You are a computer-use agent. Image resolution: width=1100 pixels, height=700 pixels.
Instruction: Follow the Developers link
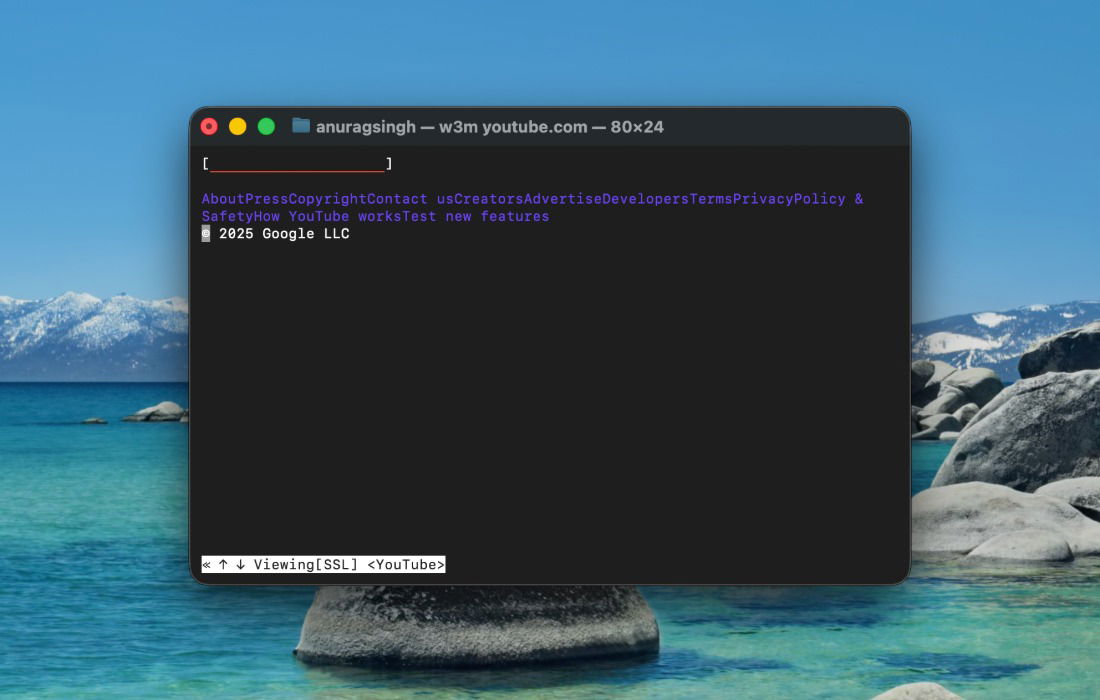pyautogui.click(x=645, y=199)
